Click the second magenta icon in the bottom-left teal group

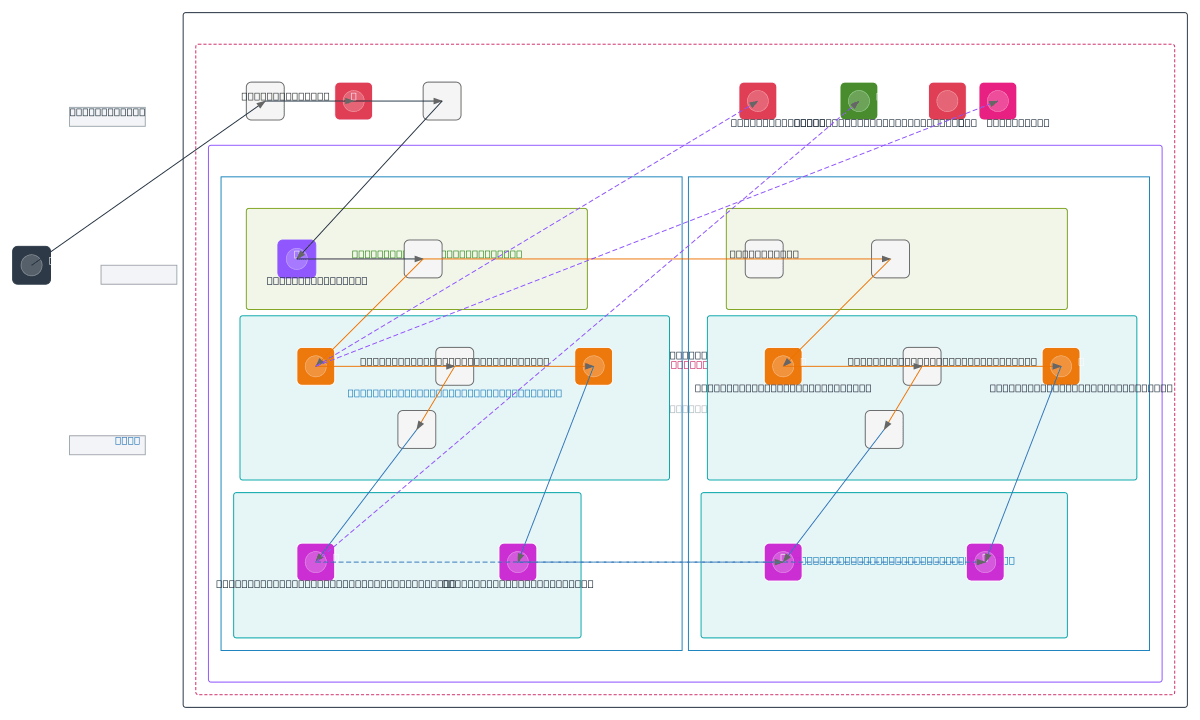pyautogui.click(x=517, y=562)
